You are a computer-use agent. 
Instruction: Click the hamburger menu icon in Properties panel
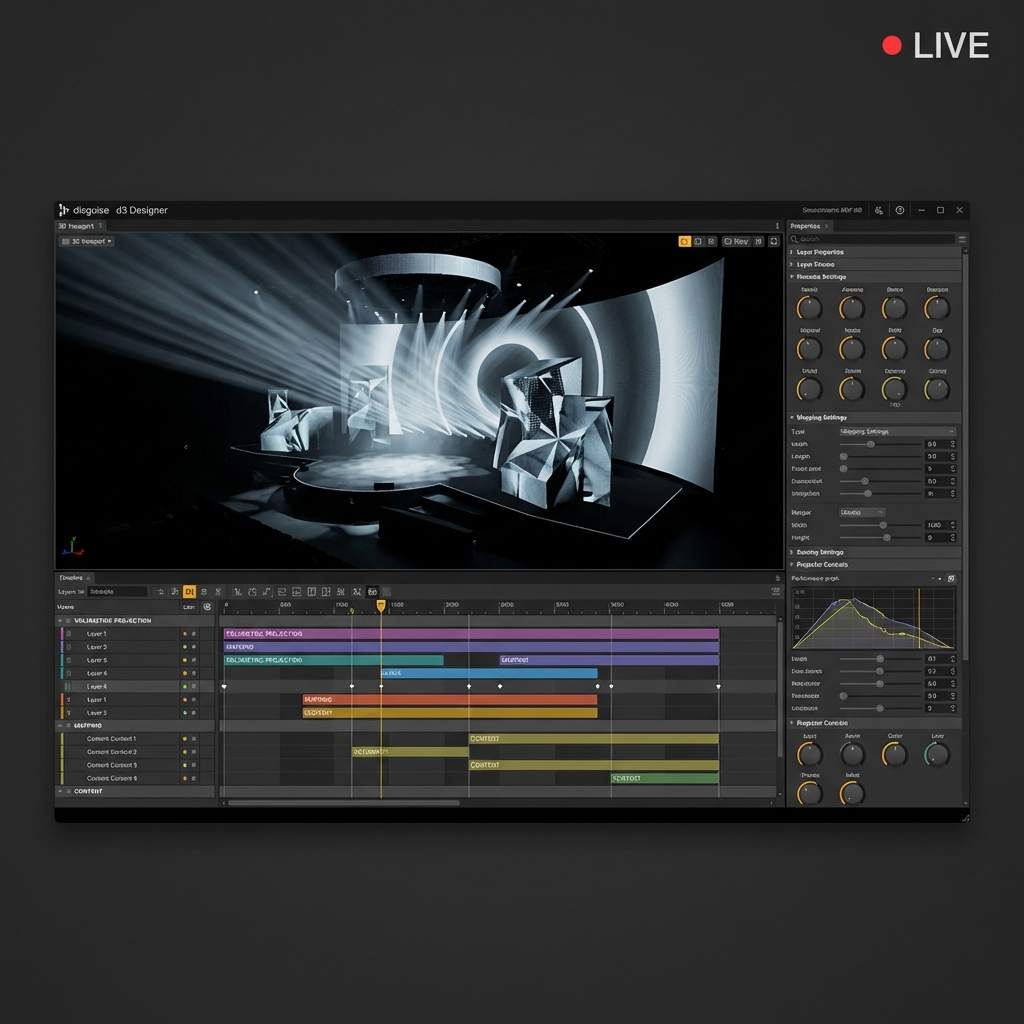click(x=961, y=238)
